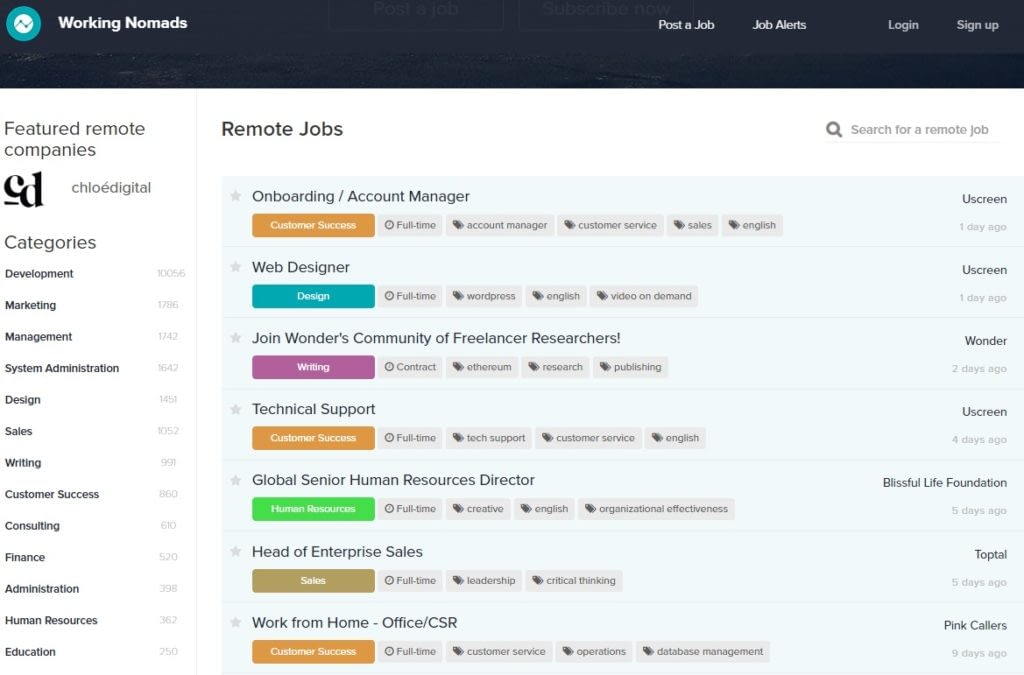Open the Technical Support job listing

(313, 409)
